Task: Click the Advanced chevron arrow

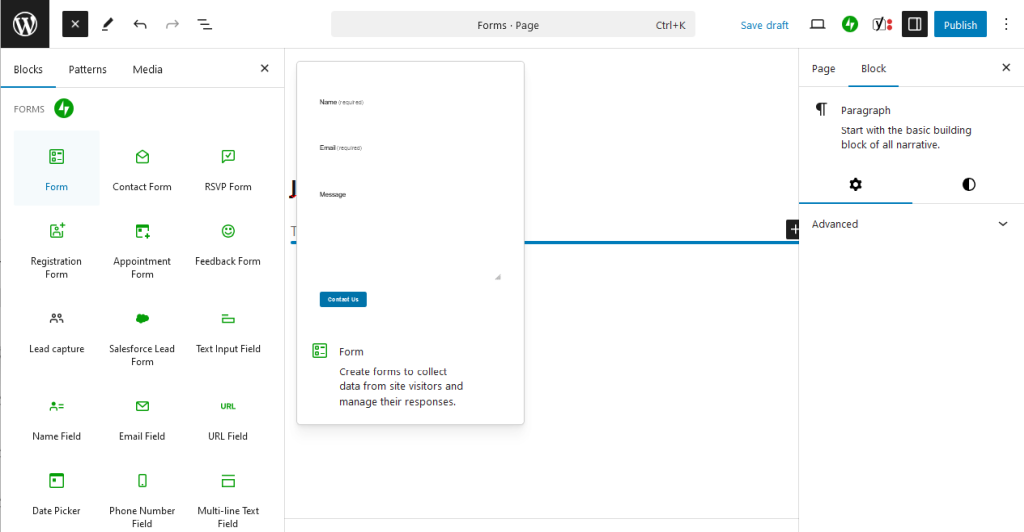Action: [x=1003, y=224]
